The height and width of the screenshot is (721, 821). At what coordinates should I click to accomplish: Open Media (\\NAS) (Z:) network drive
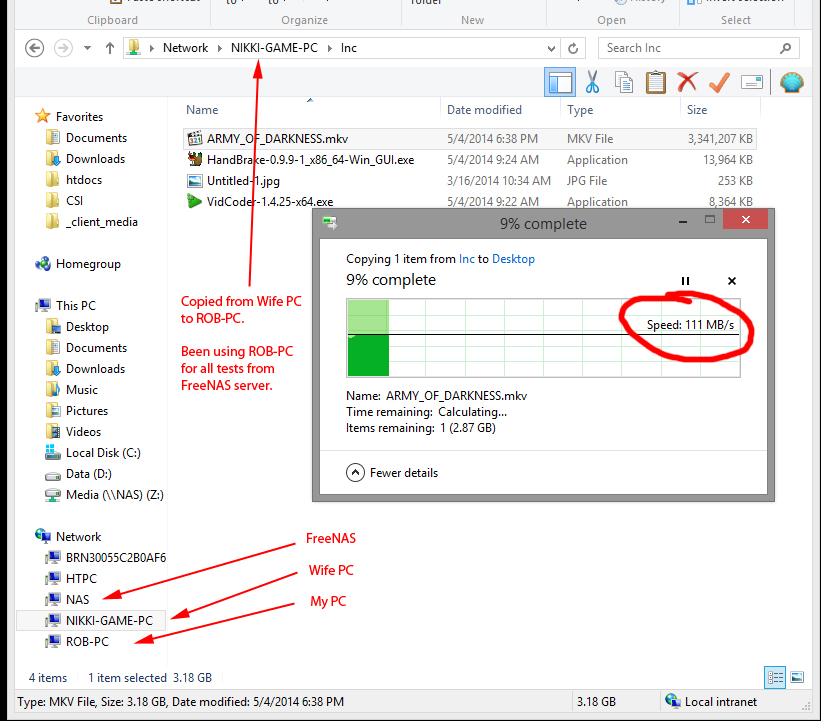[x=115, y=495]
